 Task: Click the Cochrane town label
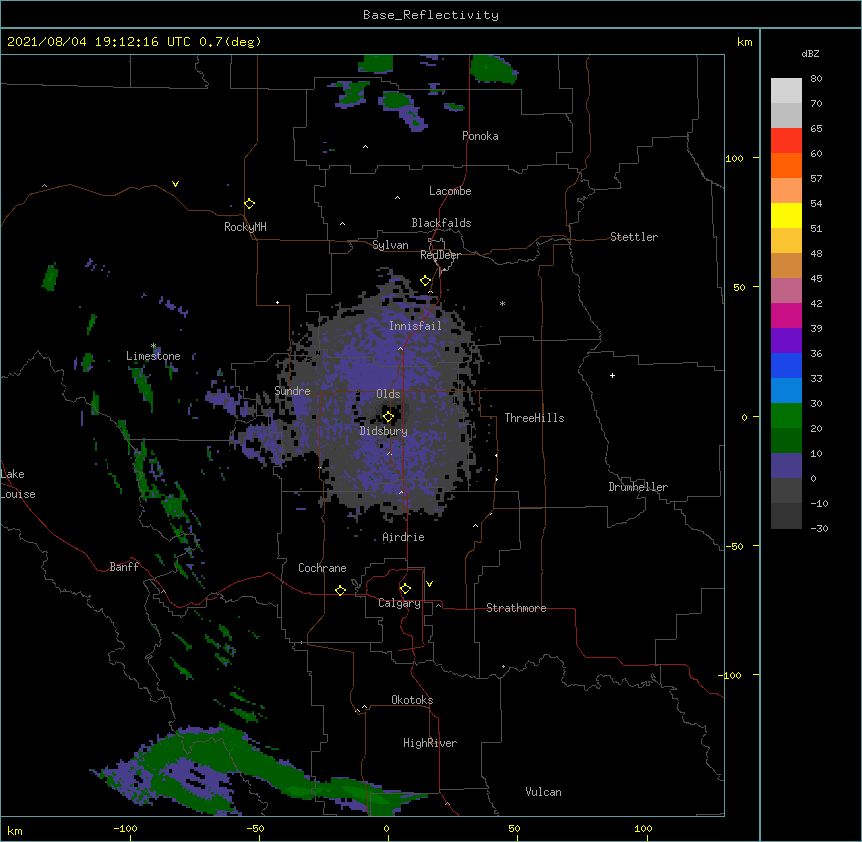[x=322, y=568]
